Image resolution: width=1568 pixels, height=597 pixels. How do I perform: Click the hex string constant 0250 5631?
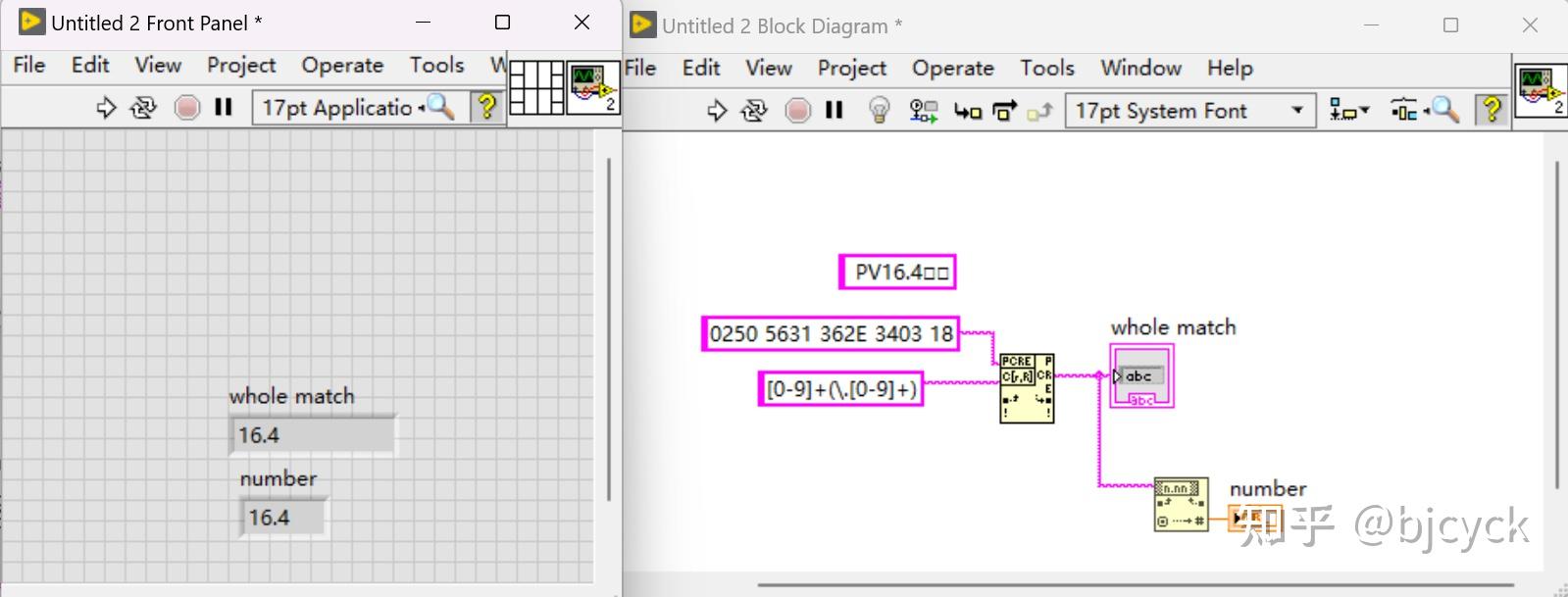coord(831,333)
